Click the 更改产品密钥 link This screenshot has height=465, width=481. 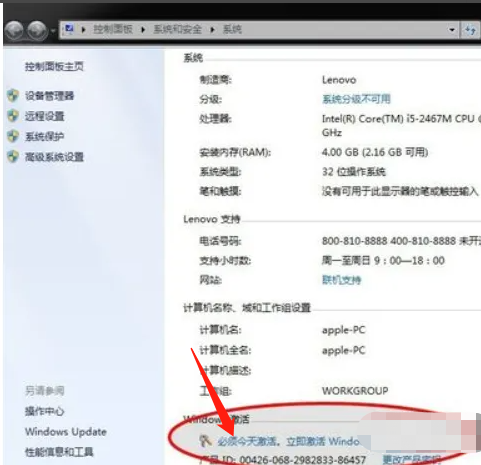coord(412,460)
